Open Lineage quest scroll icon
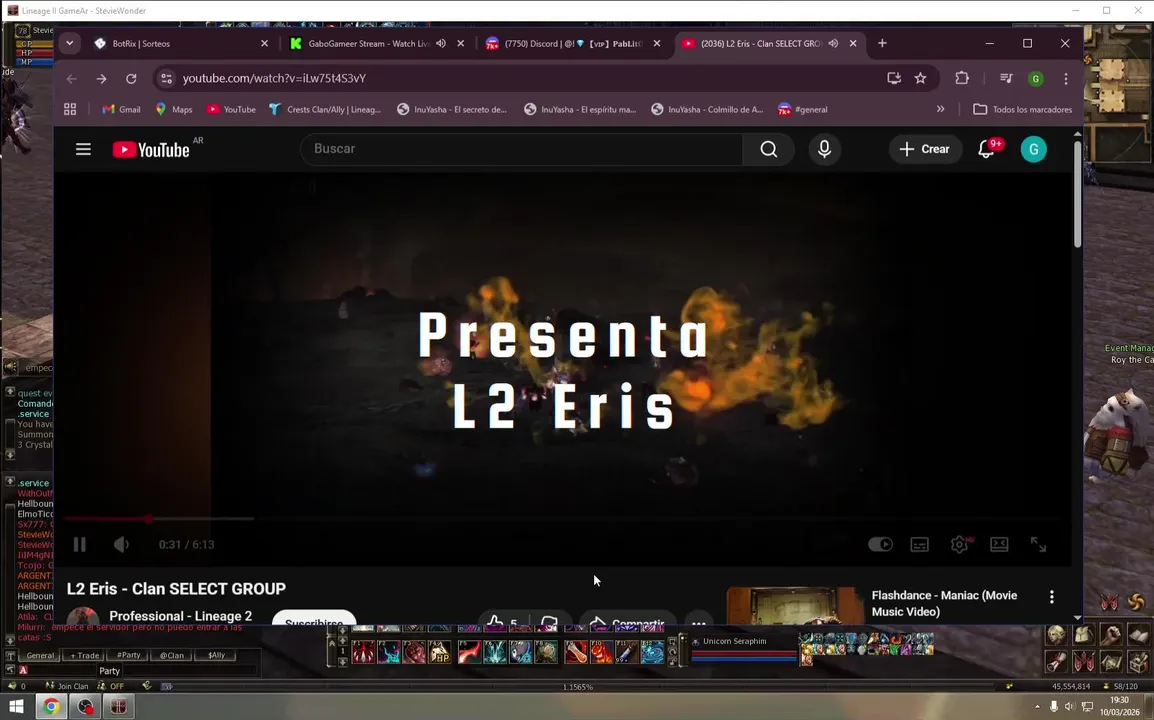 (1056, 661)
